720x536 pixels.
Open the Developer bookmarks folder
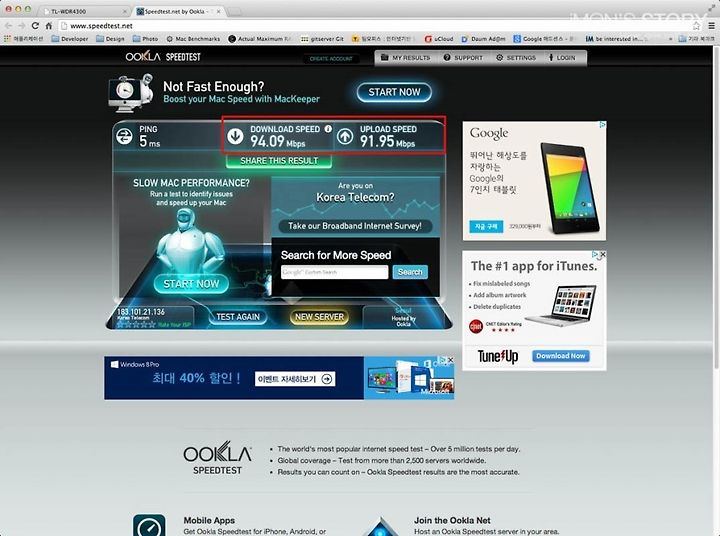tap(70, 39)
